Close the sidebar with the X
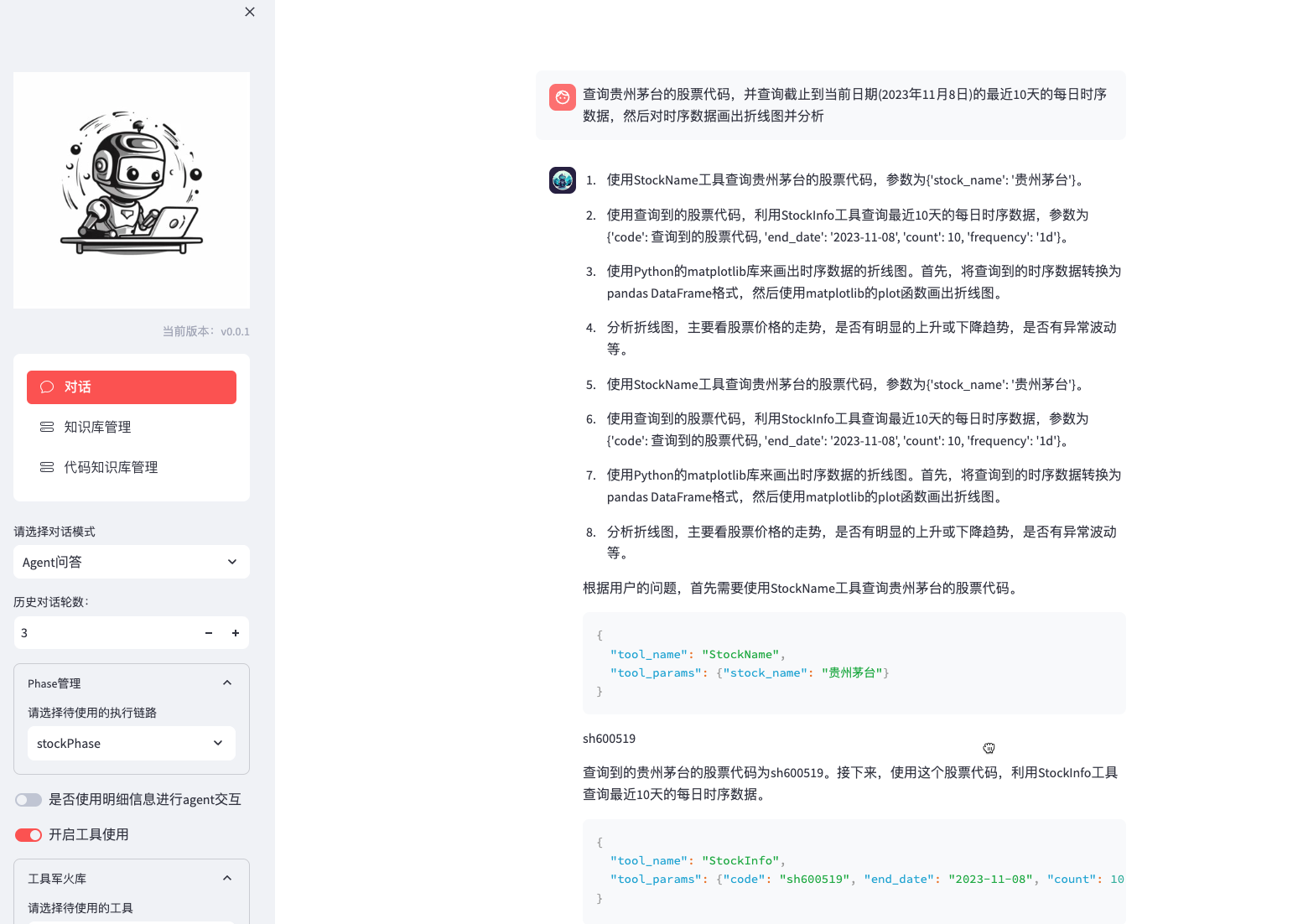1303x924 pixels. tap(249, 12)
